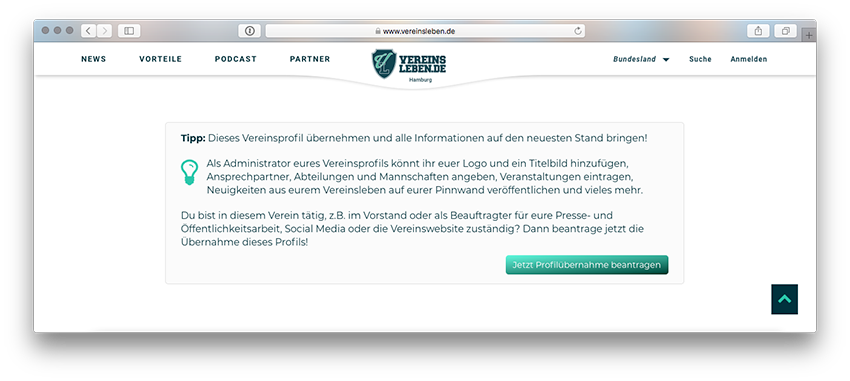Open the Suche link
The height and width of the screenshot is (381, 850).
click(700, 60)
